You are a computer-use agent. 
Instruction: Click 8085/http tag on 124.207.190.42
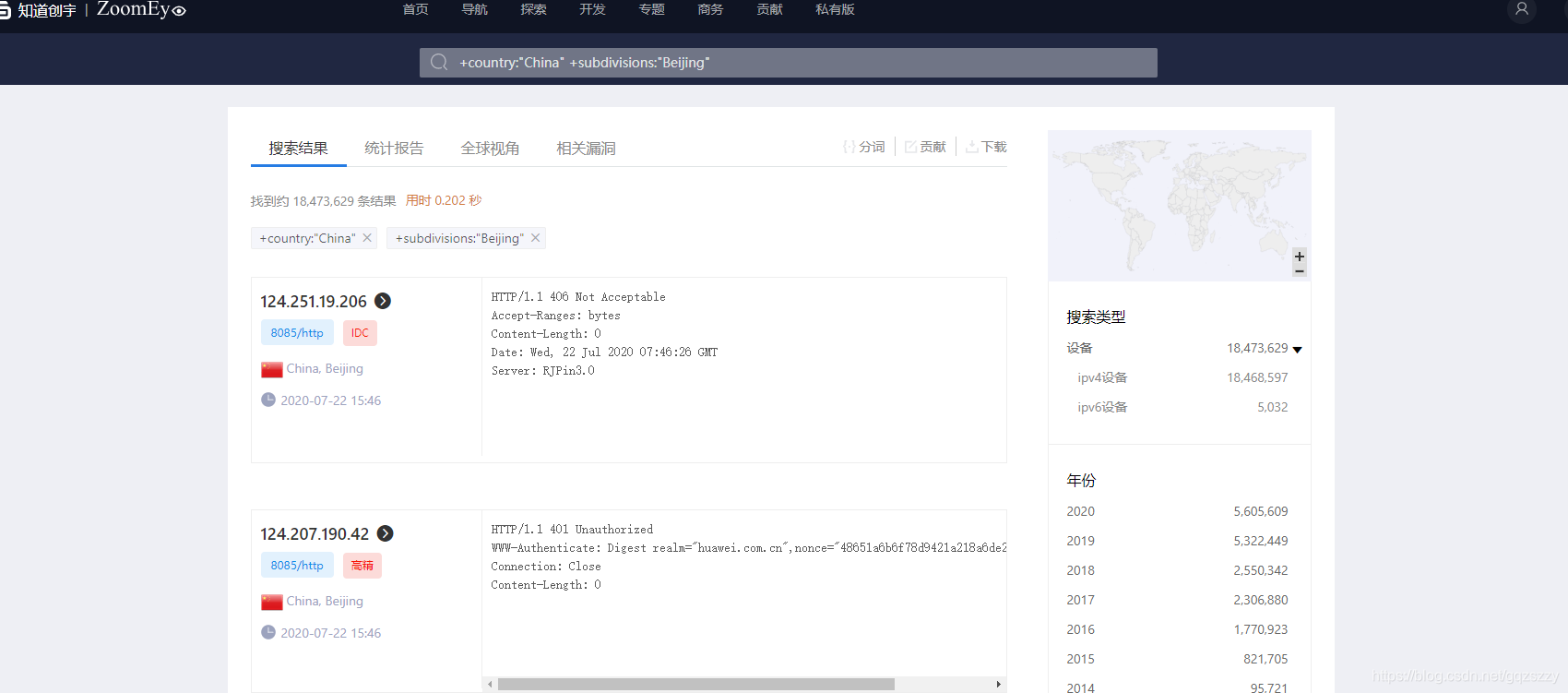click(x=297, y=566)
